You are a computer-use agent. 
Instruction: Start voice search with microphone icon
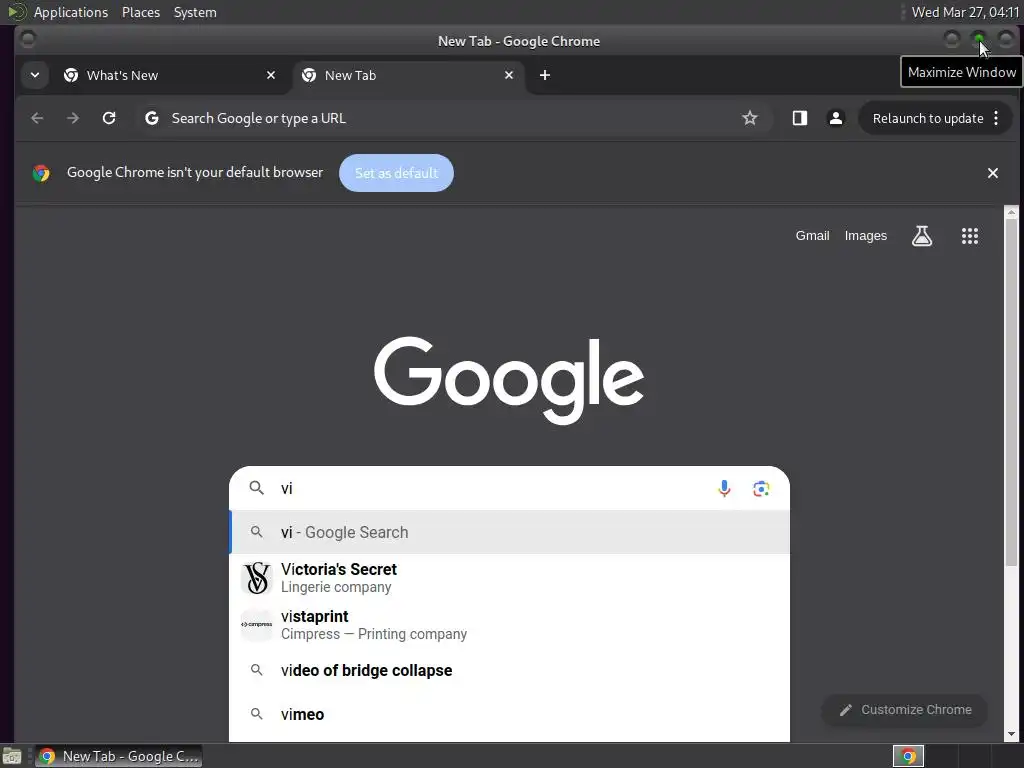[x=724, y=488]
